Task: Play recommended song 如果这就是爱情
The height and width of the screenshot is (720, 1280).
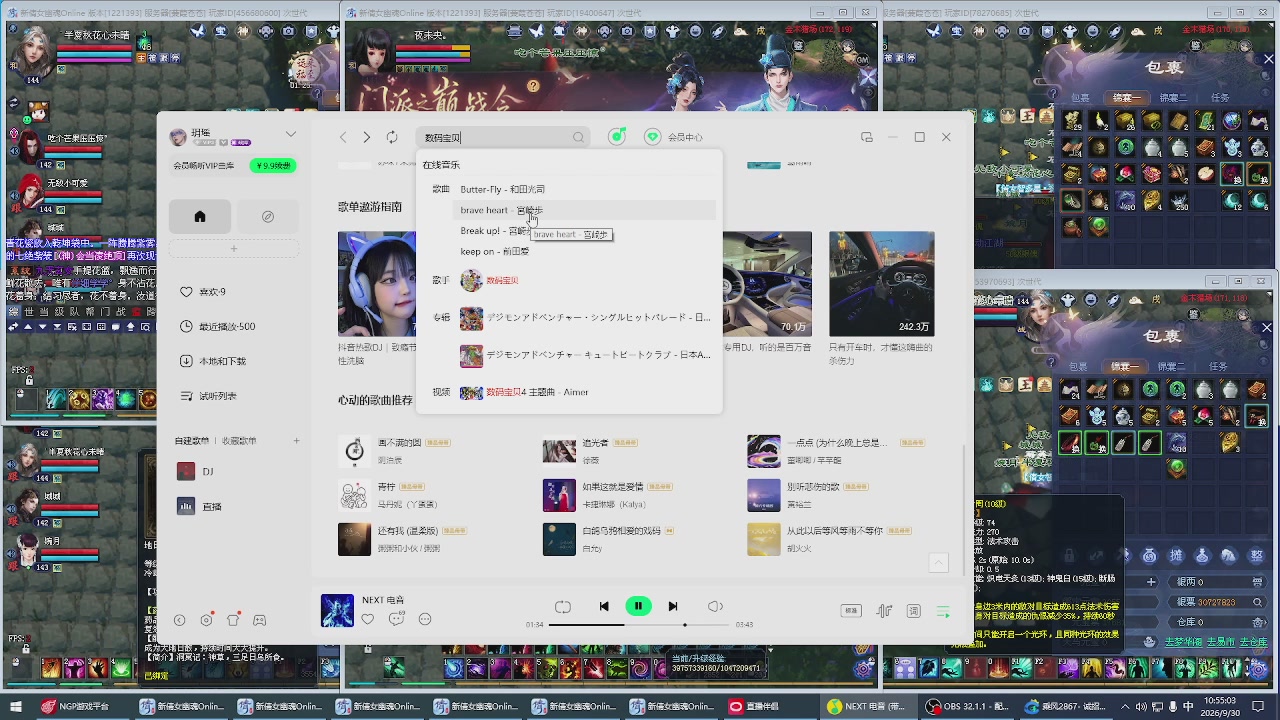Action: click(613, 487)
